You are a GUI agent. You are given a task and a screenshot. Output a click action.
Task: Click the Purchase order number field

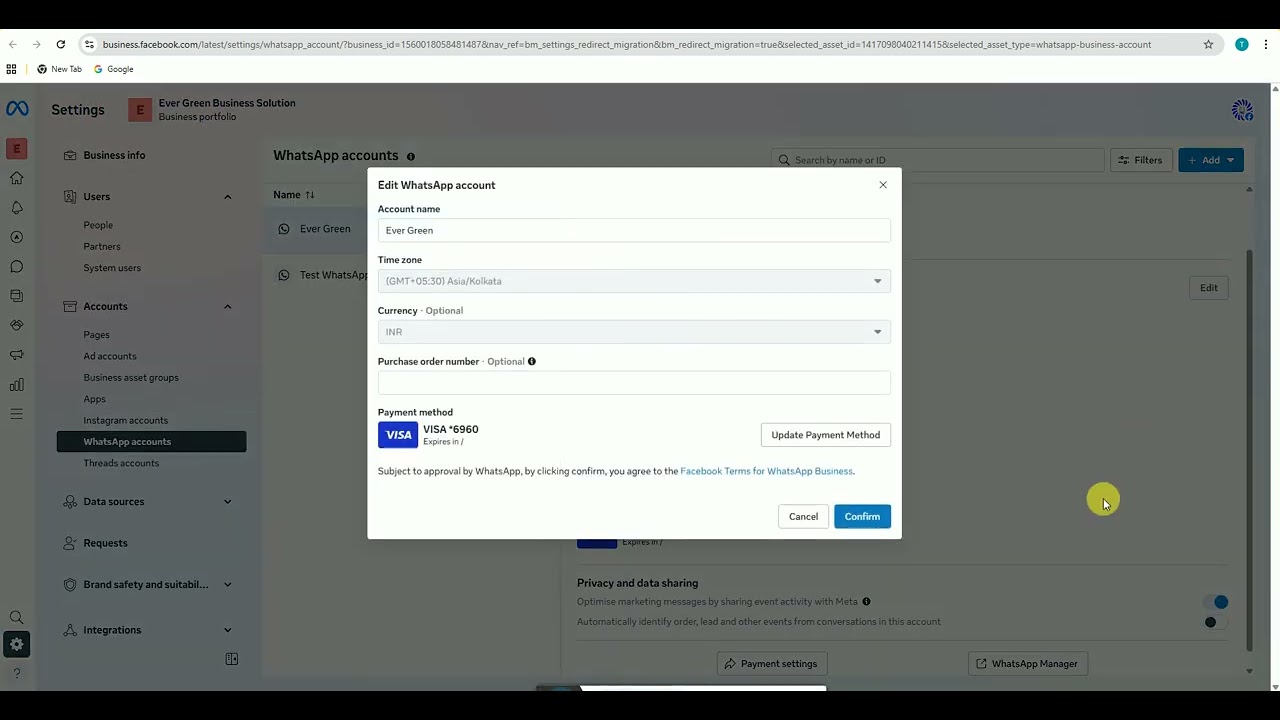click(x=634, y=383)
